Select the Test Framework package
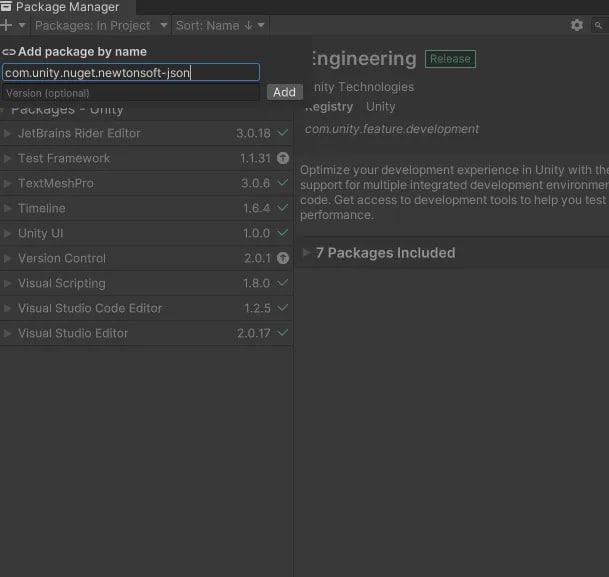This screenshot has width=609, height=577. coord(146,158)
